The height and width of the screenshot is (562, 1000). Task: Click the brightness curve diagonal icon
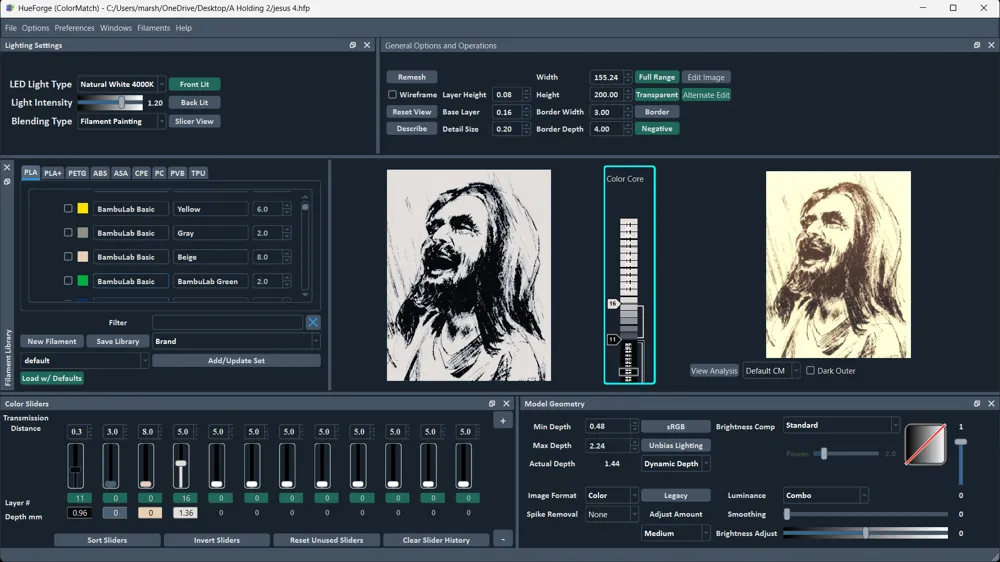[925, 445]
